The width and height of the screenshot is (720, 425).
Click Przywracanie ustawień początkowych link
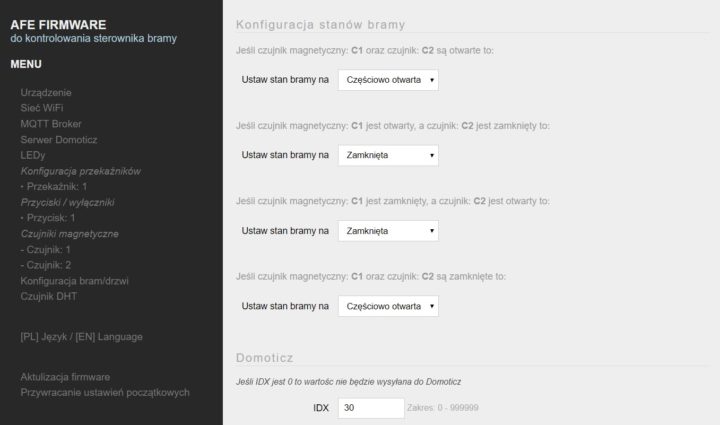click(105, 393)
